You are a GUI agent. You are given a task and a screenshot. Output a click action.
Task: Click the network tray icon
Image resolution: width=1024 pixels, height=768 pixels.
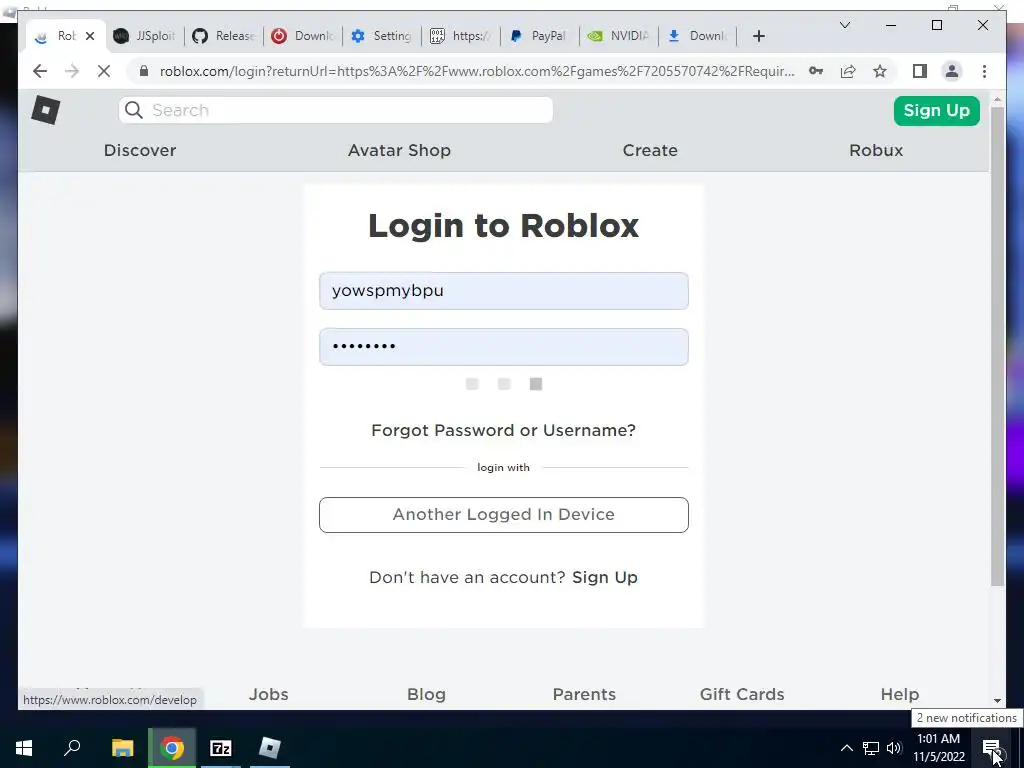[871, 748]
